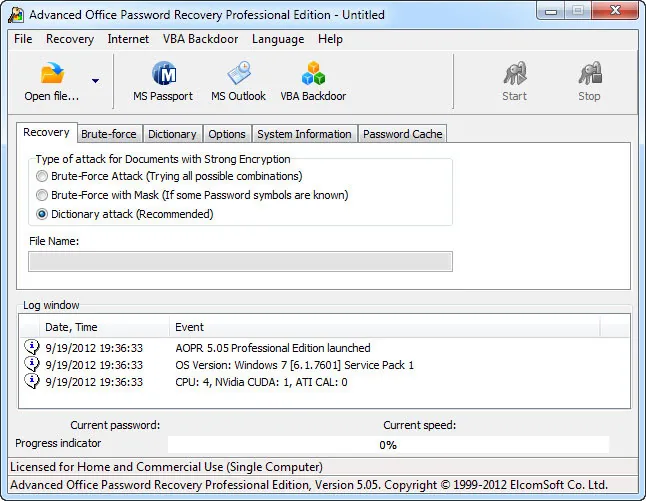Choose Brute-Force with Mask option

pos(42,195)
